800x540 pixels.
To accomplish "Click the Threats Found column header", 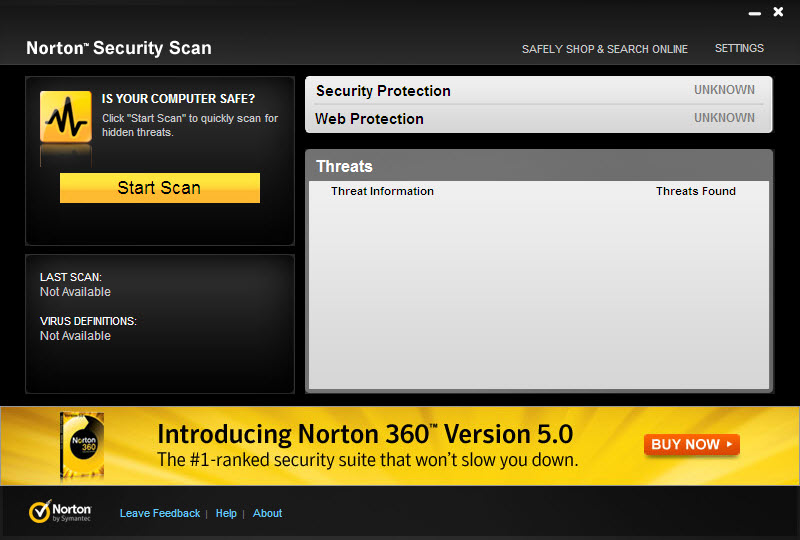I will click(x=695, y=191).
